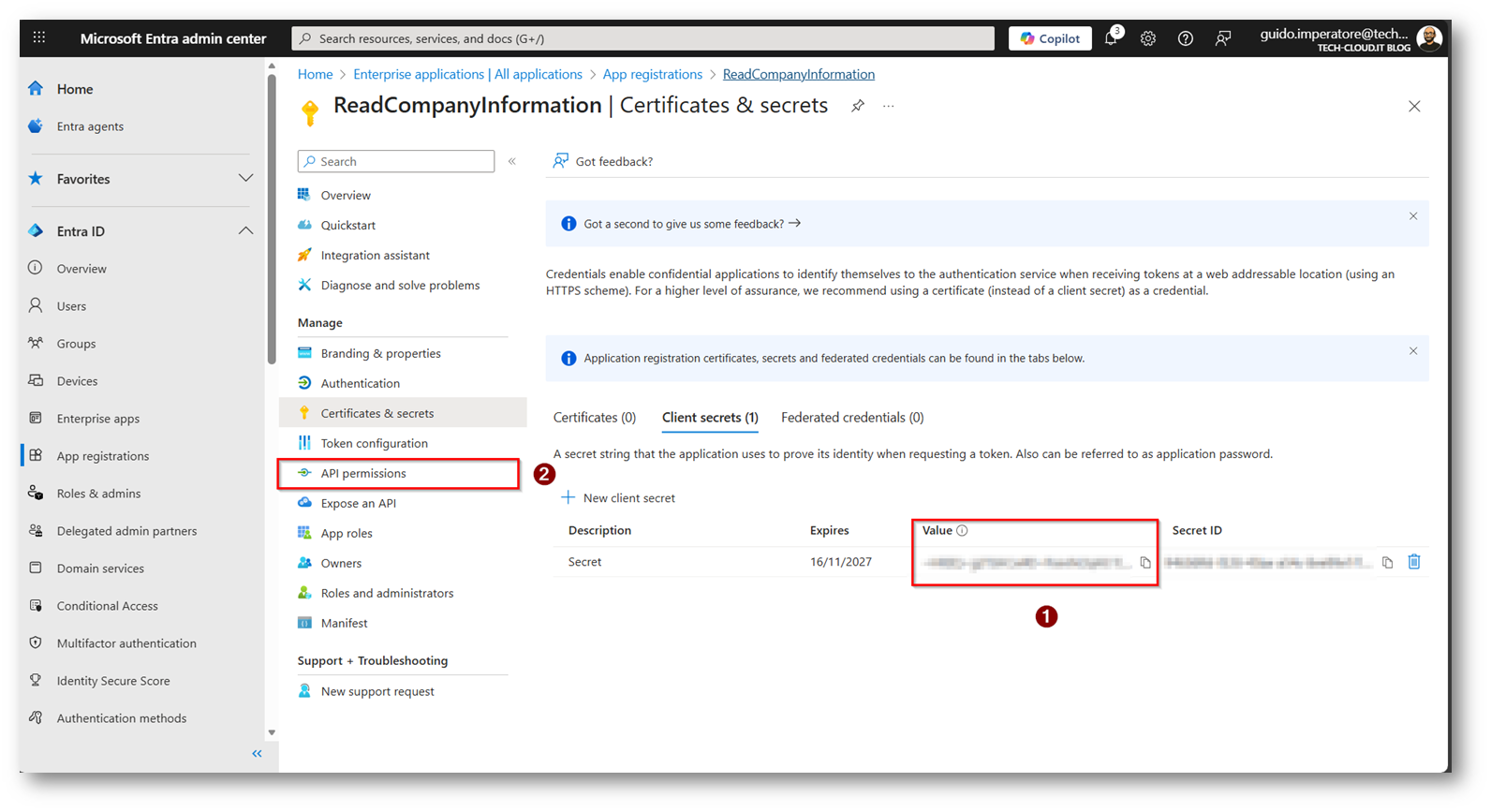Open the feedback icon in top bar

tap(1223, 38)
